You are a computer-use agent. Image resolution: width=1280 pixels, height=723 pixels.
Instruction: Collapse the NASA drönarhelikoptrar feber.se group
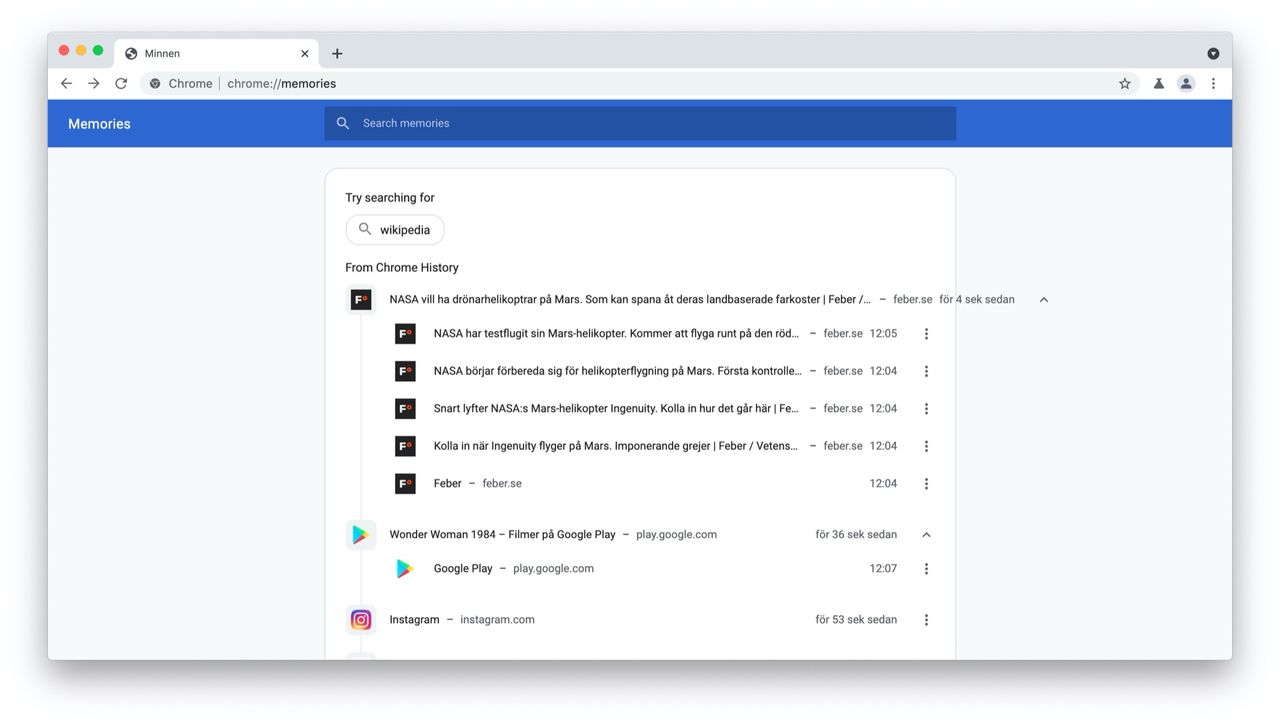click(1044, 300)
